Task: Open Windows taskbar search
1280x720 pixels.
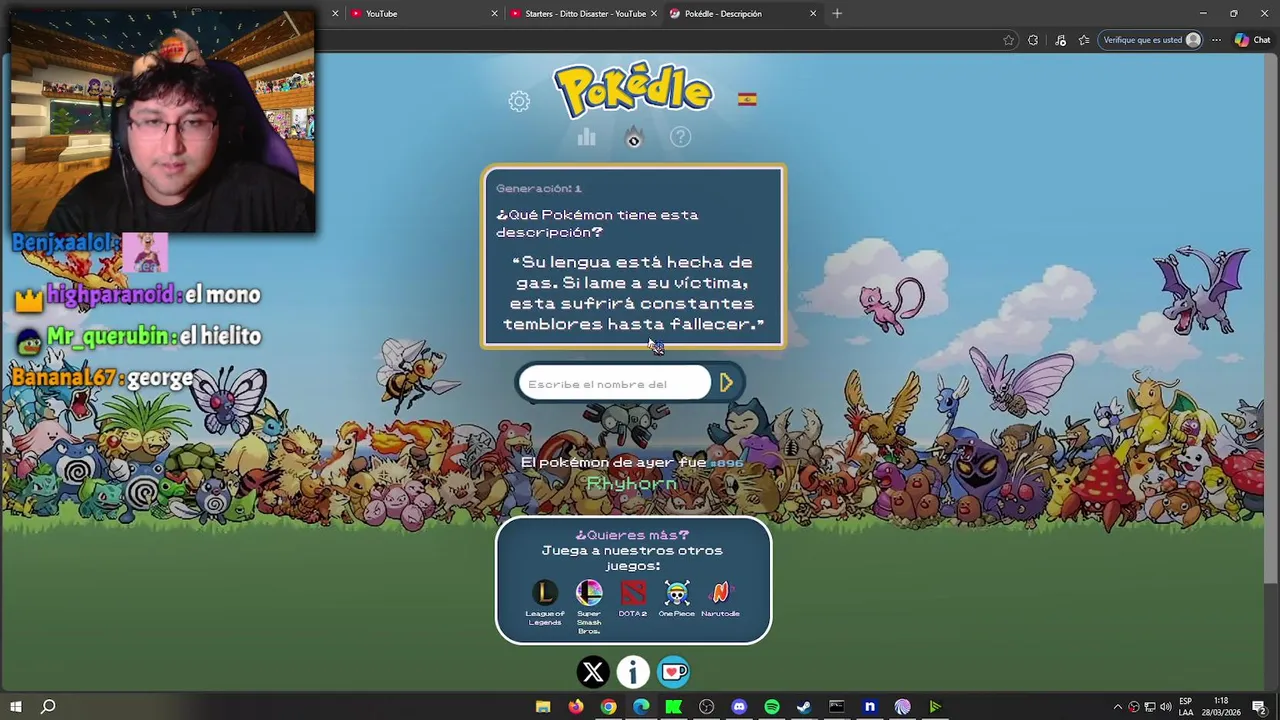Action: [47, 706]
